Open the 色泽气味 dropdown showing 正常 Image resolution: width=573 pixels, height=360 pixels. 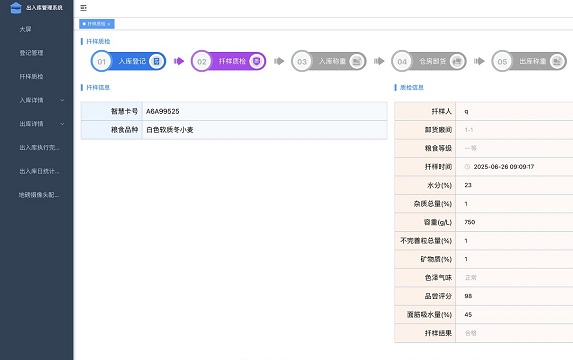point(514,277)
